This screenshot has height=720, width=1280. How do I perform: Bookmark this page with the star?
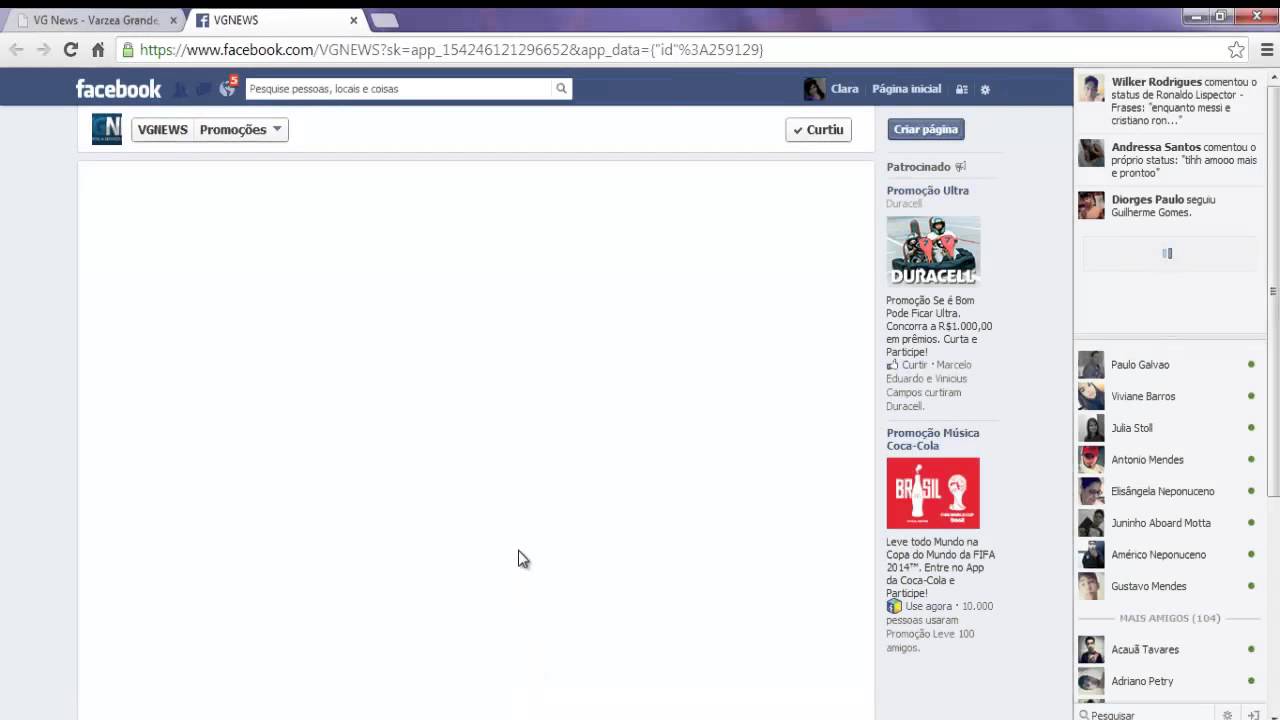coord(1236,49)
